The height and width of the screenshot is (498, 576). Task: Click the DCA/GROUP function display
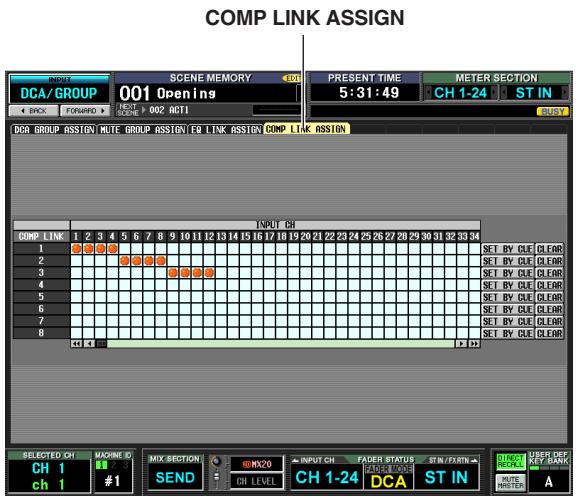(x=59, y=93)
